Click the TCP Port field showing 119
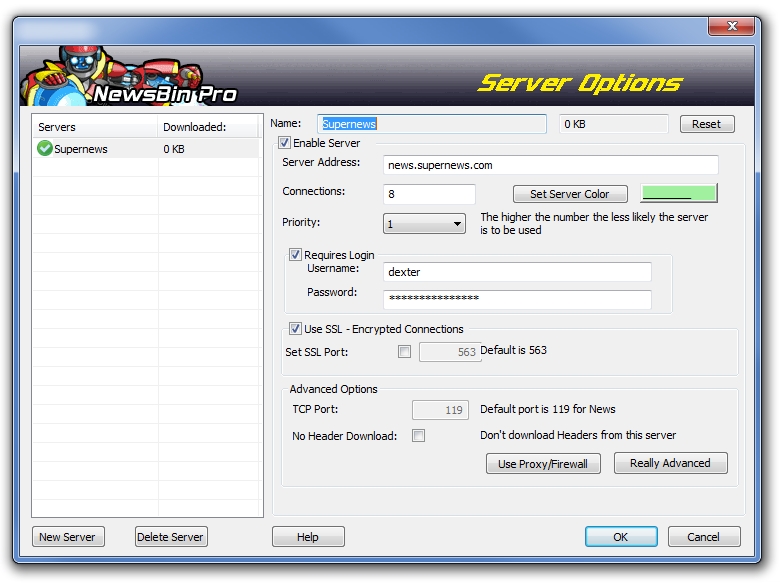This screenshot has height=587, width=782. (x=440, y=409)
